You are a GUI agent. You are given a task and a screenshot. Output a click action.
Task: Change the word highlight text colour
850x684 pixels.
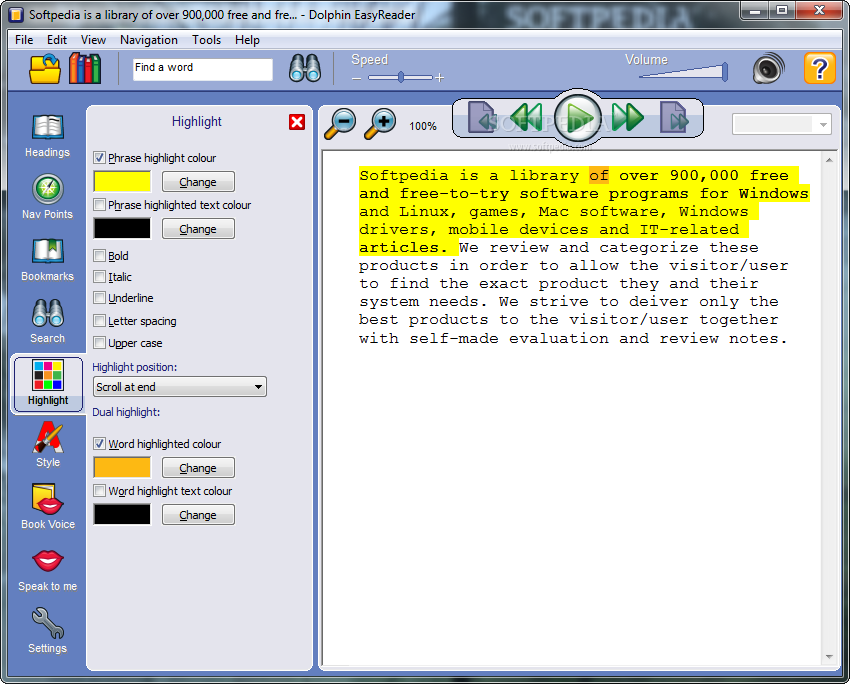198,515
